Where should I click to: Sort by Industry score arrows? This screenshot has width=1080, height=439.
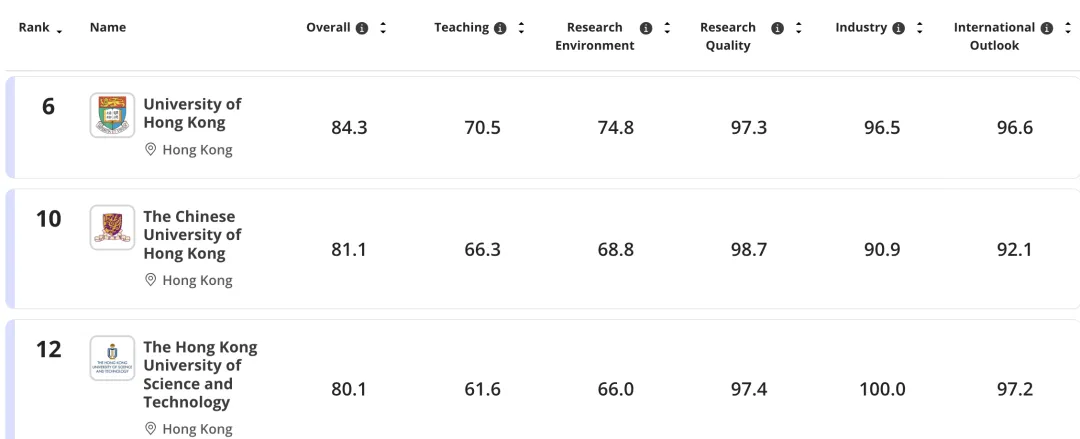tap(919, 28)
